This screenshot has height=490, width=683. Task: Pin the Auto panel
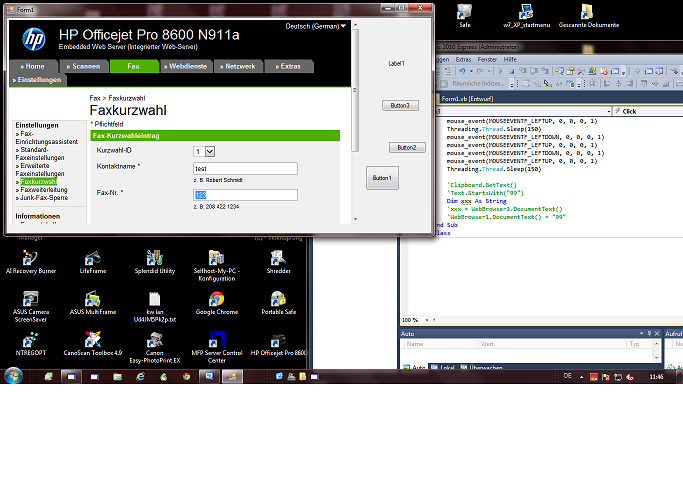[x=649, y=334]
